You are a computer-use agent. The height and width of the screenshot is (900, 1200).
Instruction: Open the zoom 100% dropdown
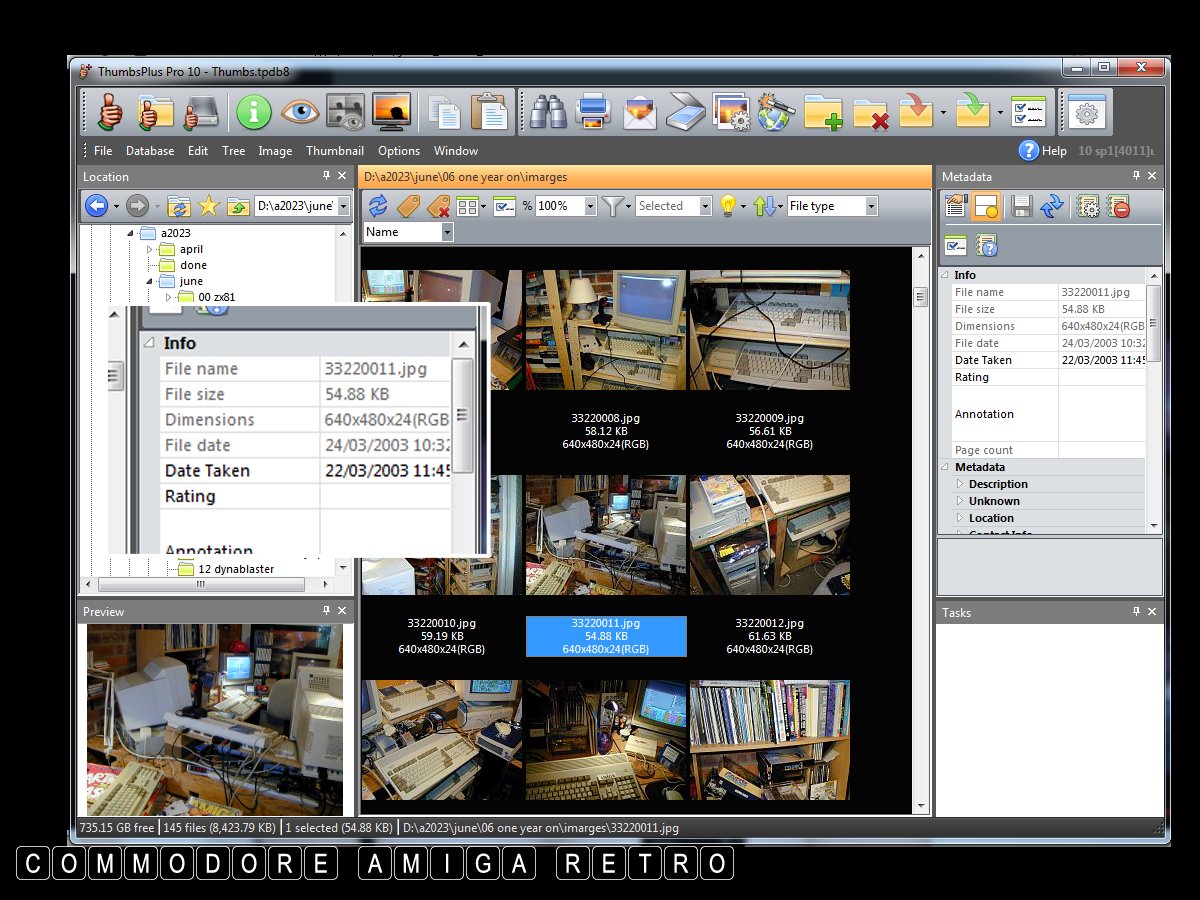pyautogui.click(x=590, y=206)
